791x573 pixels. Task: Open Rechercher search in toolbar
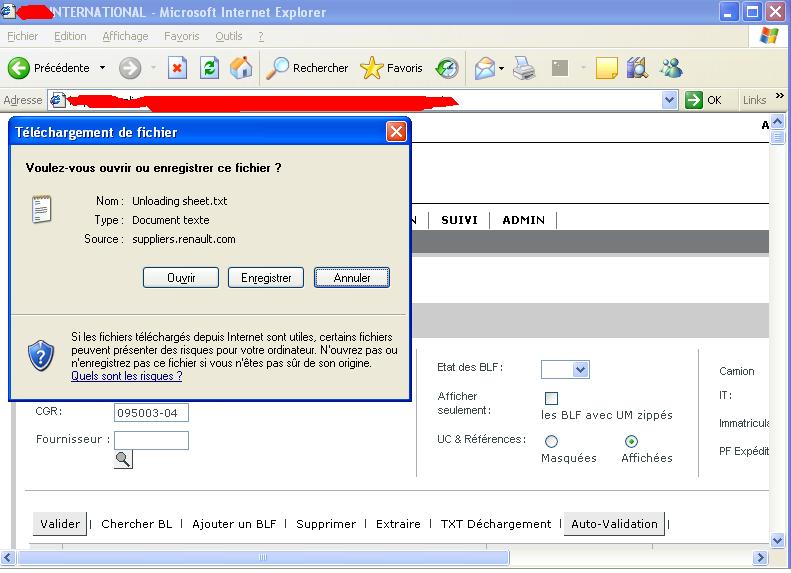307,68
